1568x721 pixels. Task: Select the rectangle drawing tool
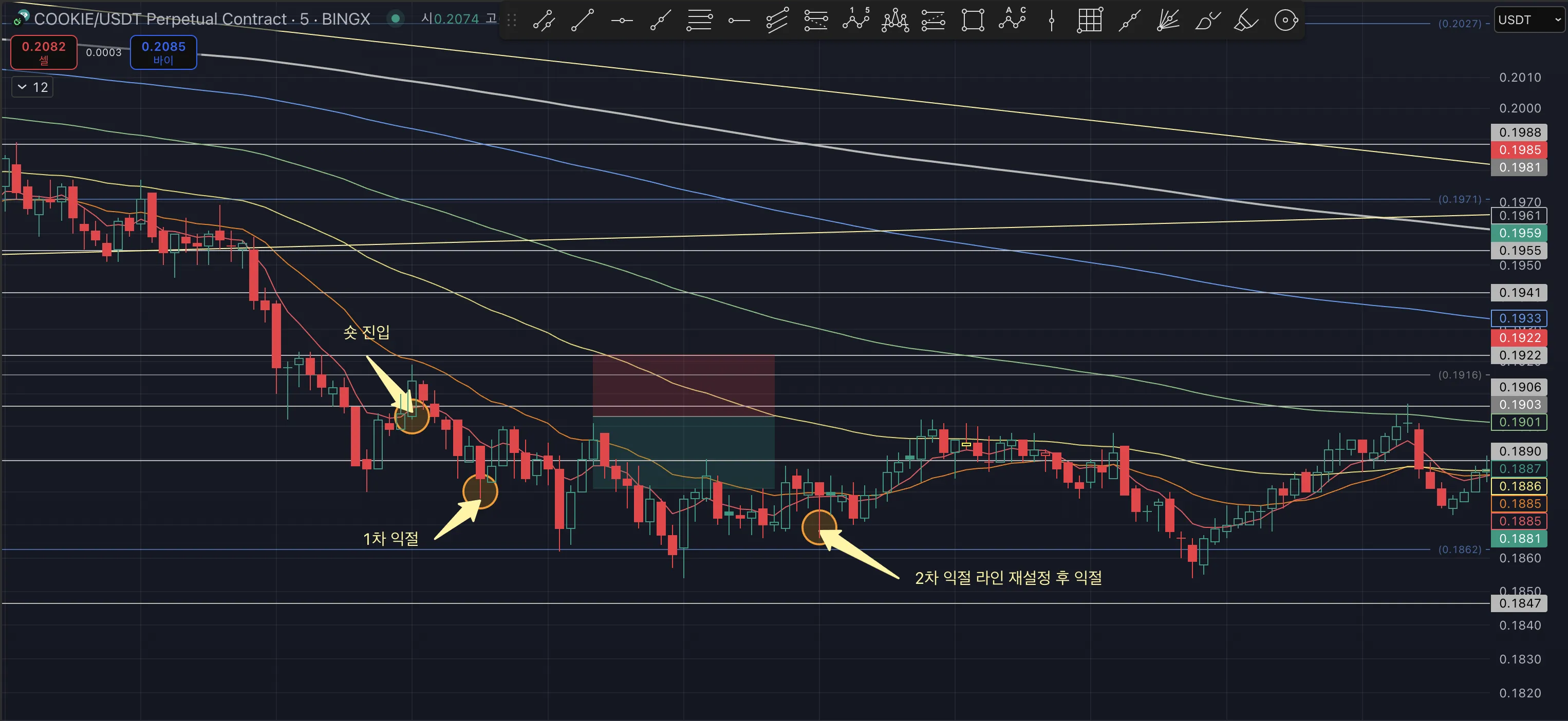coord(973,20)
